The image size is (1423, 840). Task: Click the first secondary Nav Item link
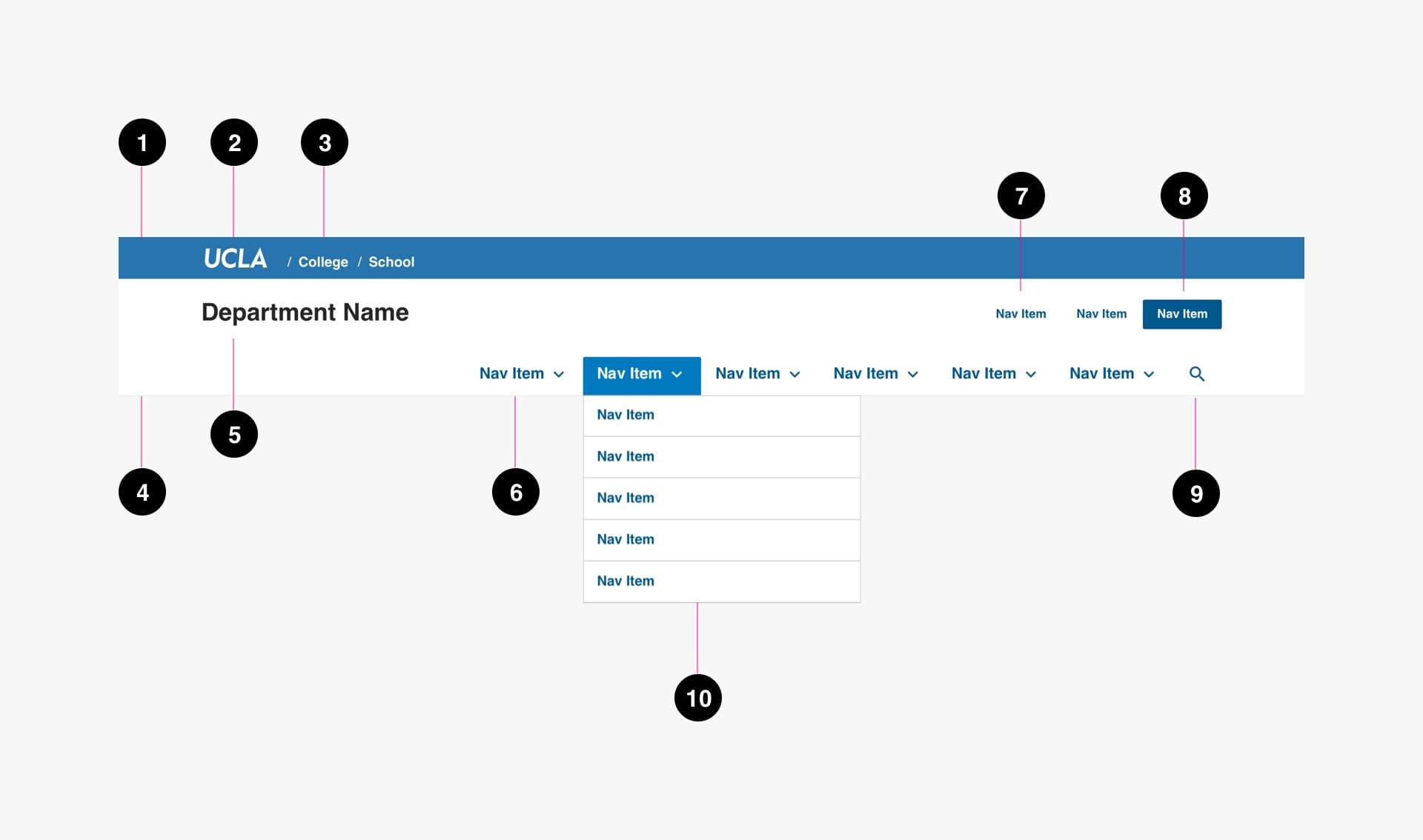(1021, 314)
